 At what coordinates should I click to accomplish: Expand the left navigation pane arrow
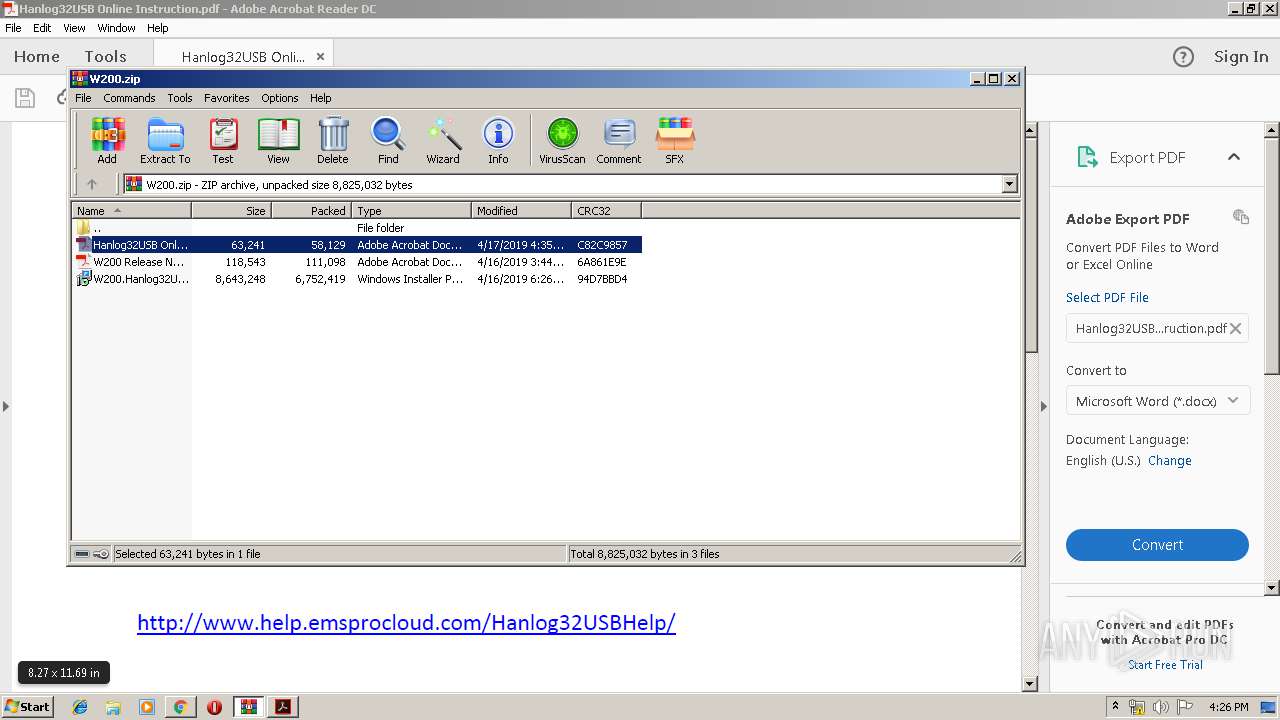click(6, 406)
